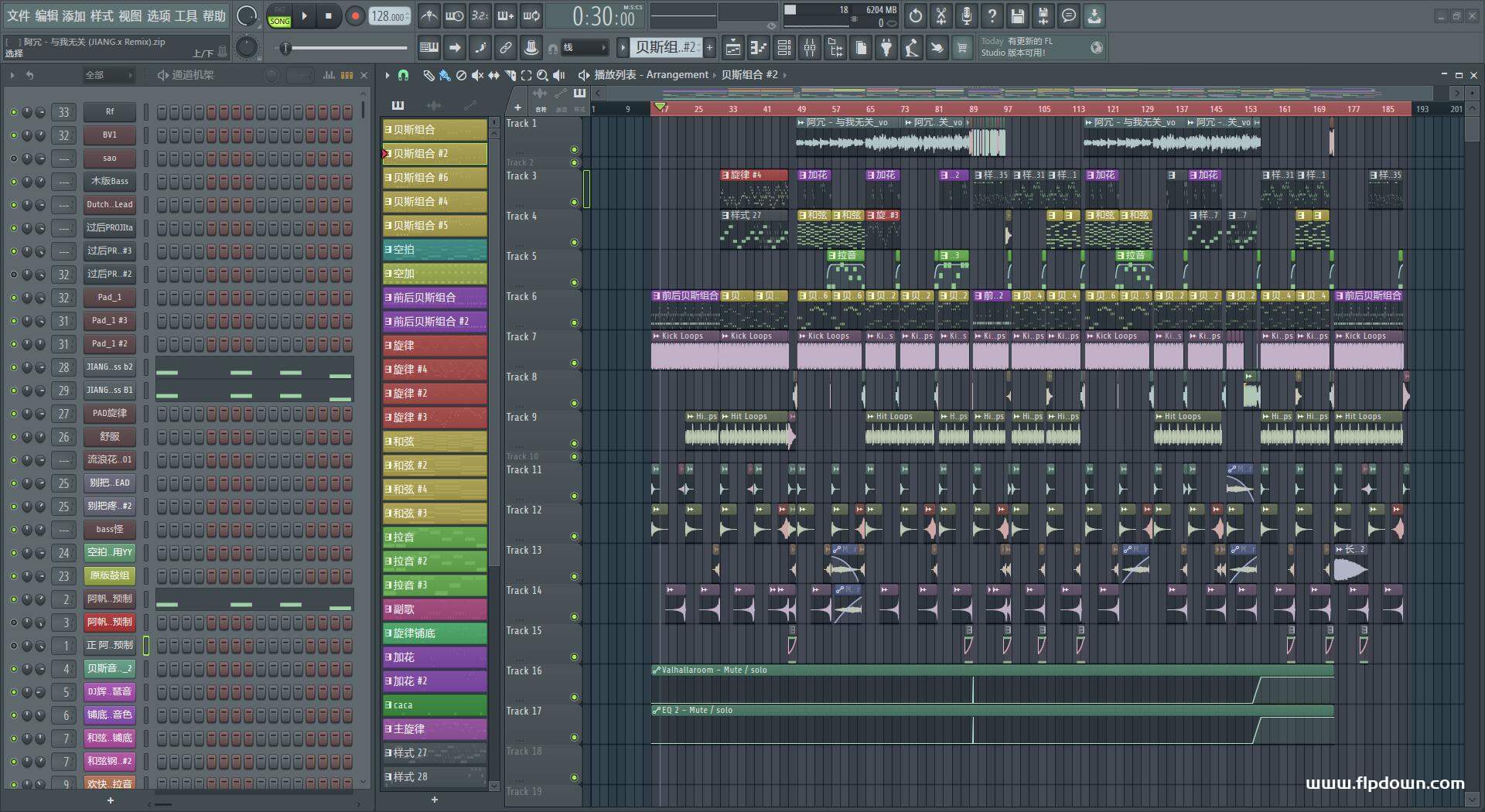1485x812 pixels.
Task: Mute the 木版Bass channel LED
Action: [x=13, y=182]
